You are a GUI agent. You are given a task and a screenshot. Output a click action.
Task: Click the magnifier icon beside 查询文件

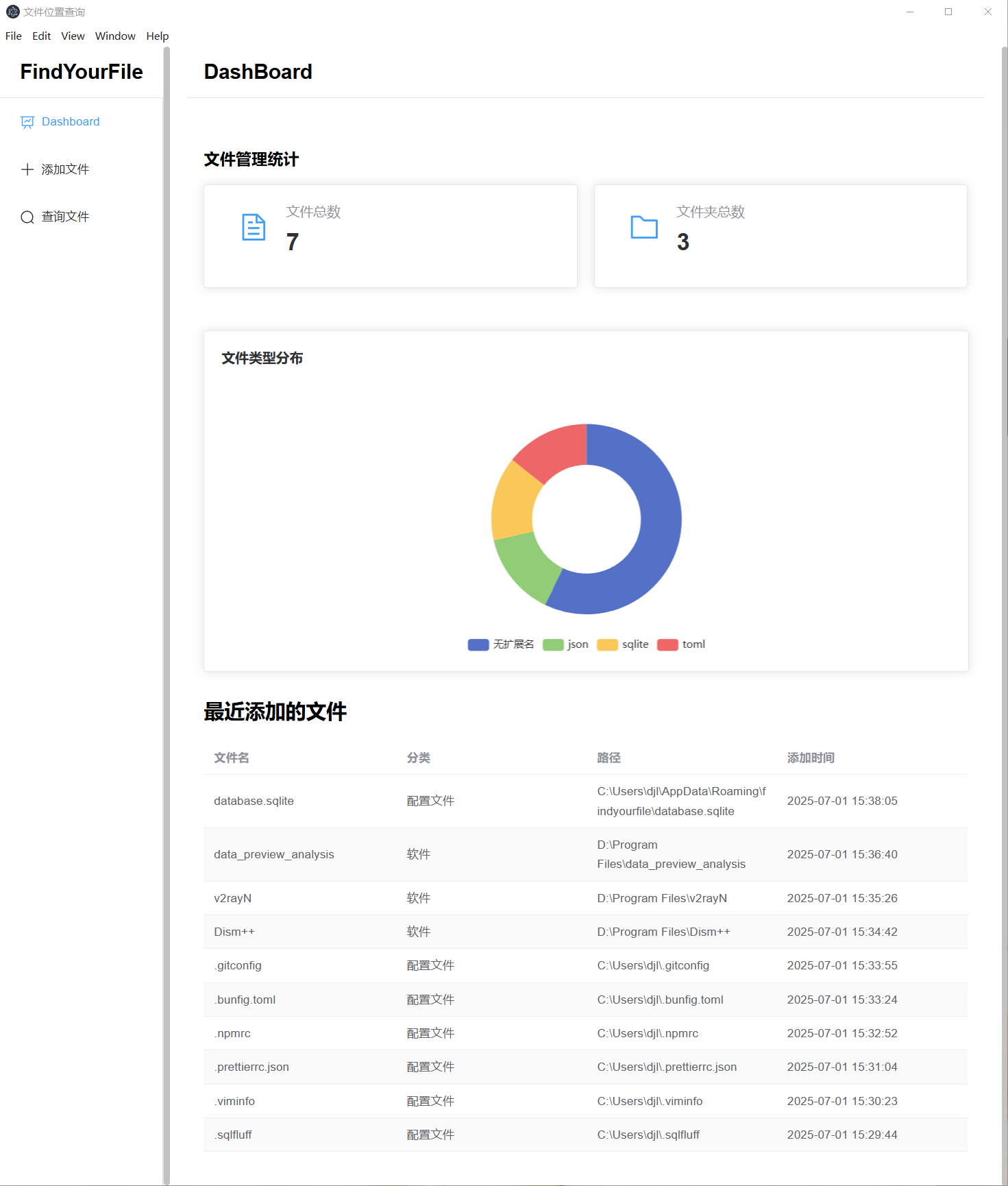tap(27, 217)
